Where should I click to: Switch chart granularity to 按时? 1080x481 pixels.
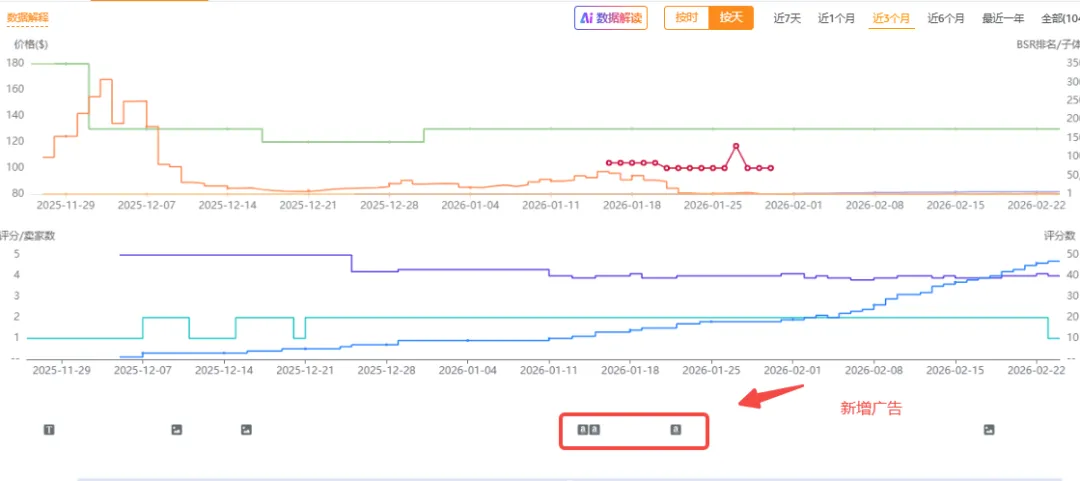[687, 18]
